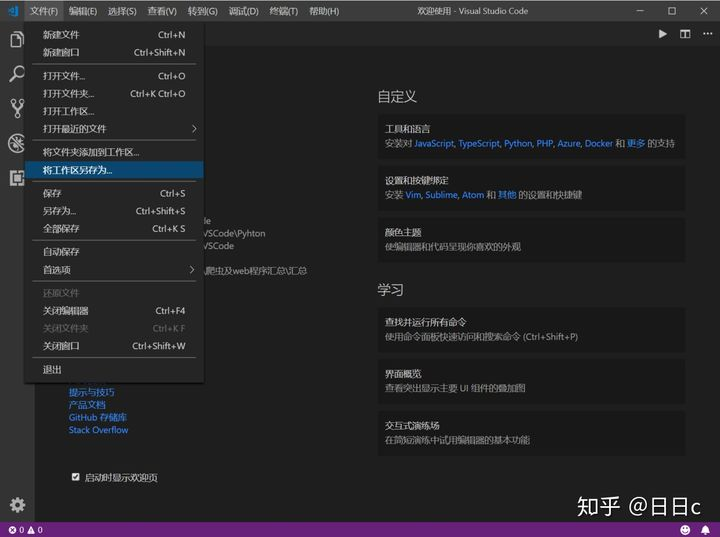Image resolution: width=720 pixels, height=537 pixels.
Task: Click the VS Code logo icon
Action: click(x=13, y=11)
